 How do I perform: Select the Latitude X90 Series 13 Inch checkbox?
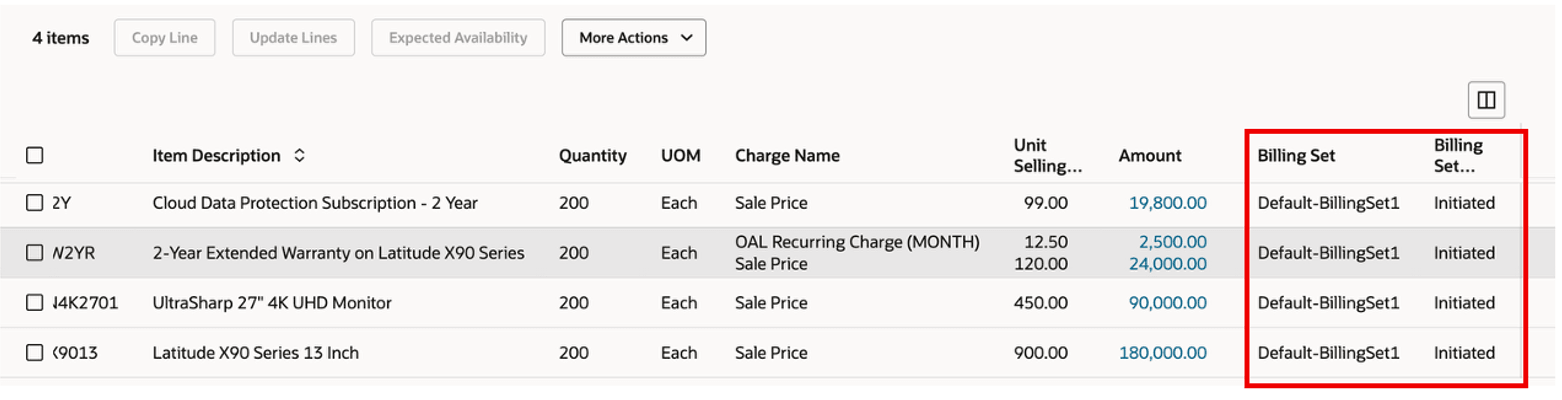[35, 352]
